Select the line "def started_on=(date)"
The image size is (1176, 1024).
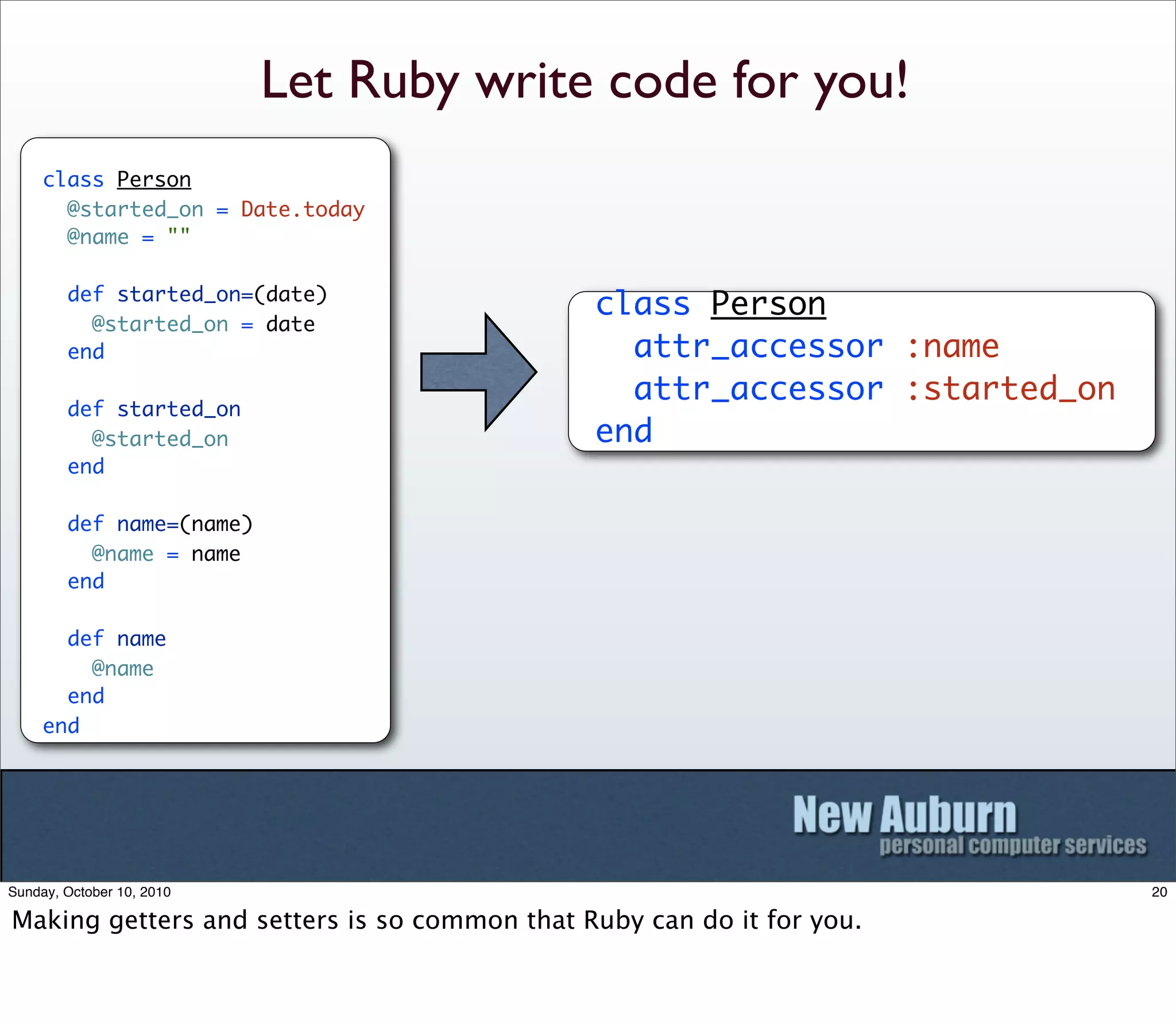coord(197,294)
